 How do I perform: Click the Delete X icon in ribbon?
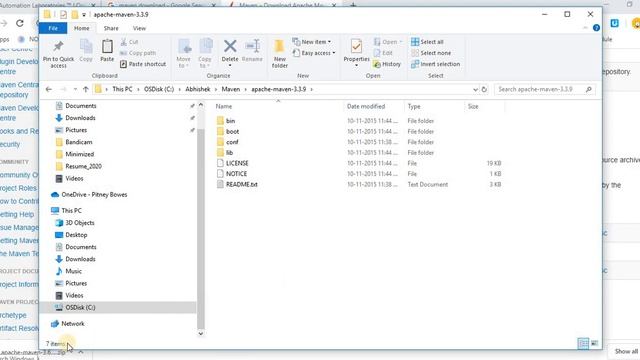(x=230, y=46)
